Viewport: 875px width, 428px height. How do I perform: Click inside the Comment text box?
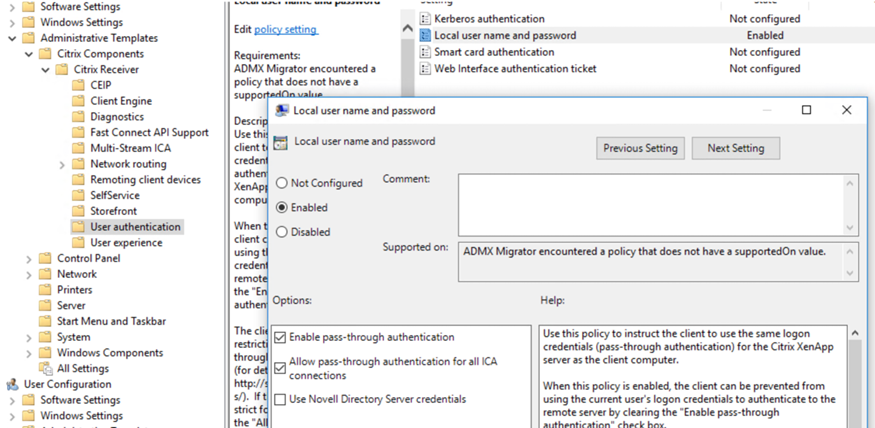pos(651,205)
